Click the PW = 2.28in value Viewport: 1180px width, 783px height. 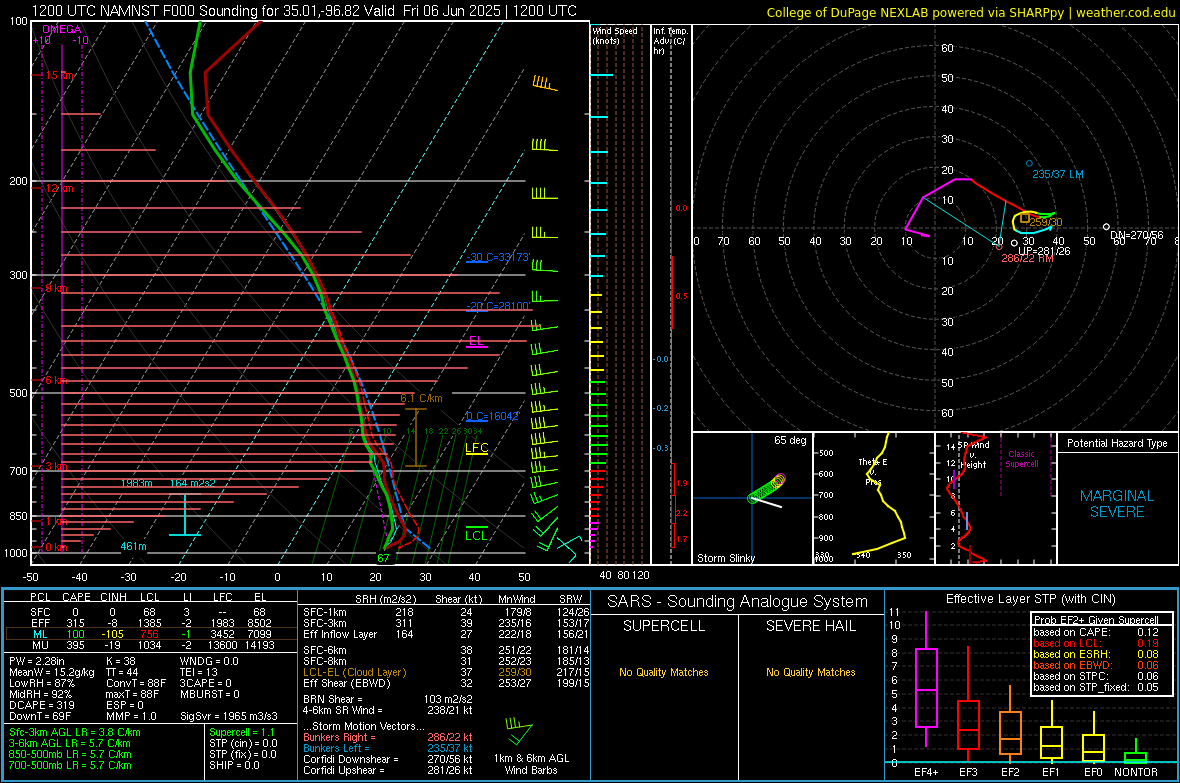pyautogui.click(x=37, y=661)
